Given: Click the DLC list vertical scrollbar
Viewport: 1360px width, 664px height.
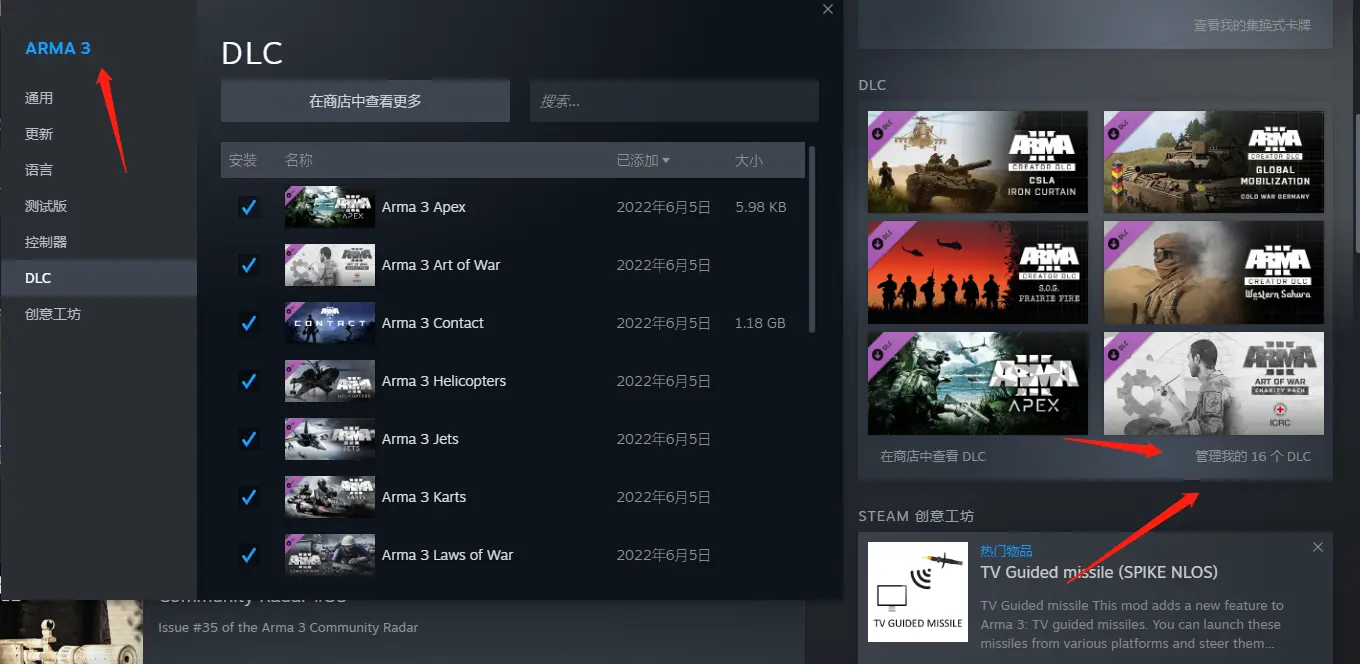Looking at the screenshot, I should pos(812,240).
